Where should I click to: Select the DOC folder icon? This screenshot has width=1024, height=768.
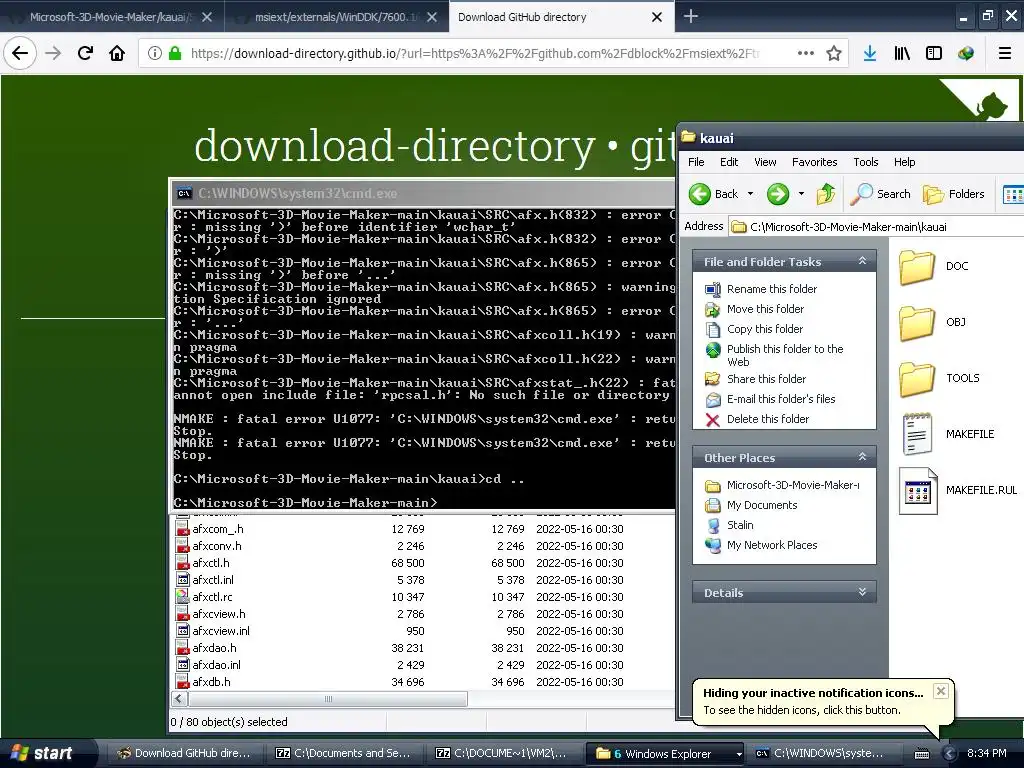pyautogui.click(x=917, y=267)
